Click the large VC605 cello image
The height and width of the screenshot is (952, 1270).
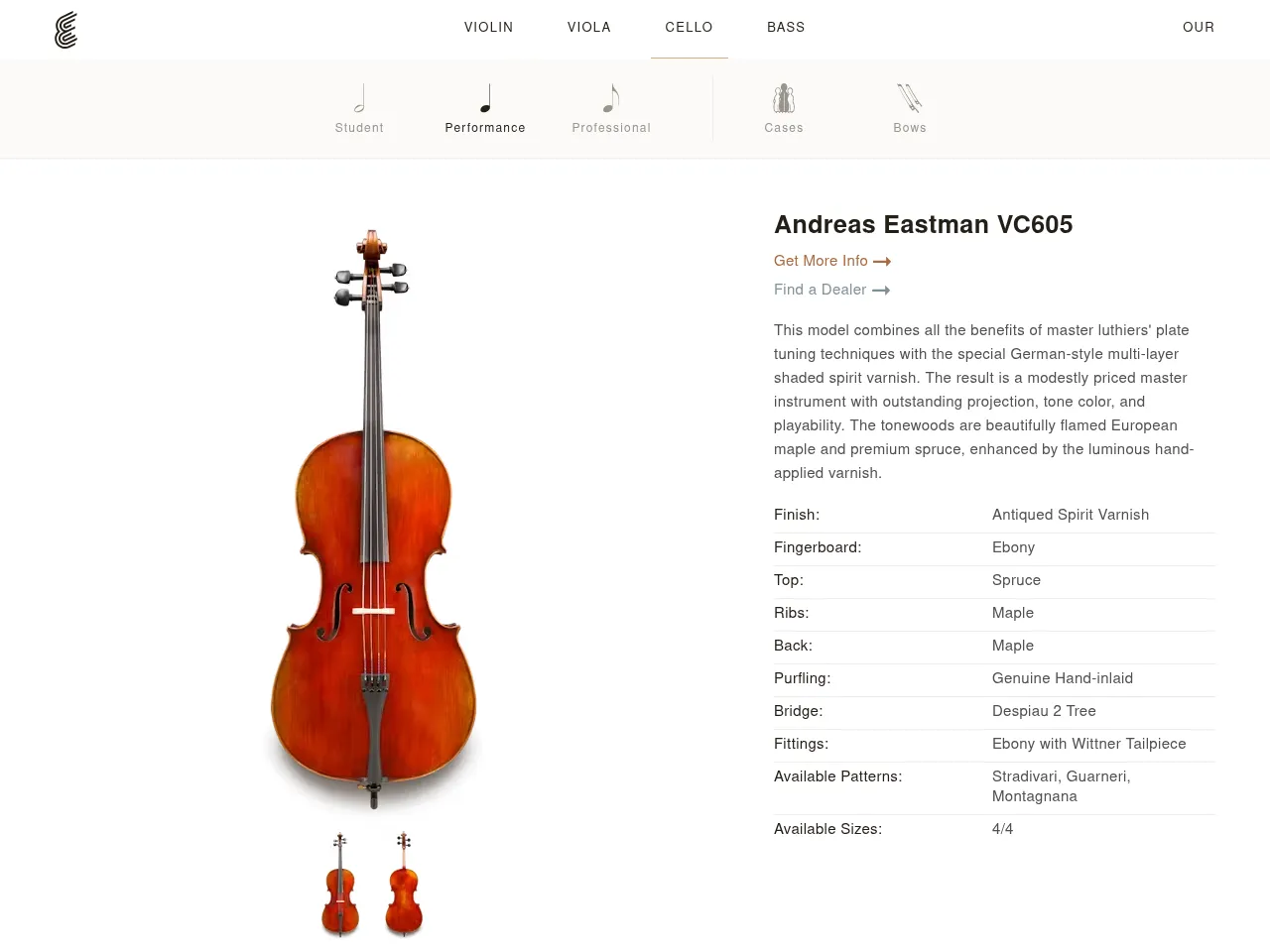(372, 516)
